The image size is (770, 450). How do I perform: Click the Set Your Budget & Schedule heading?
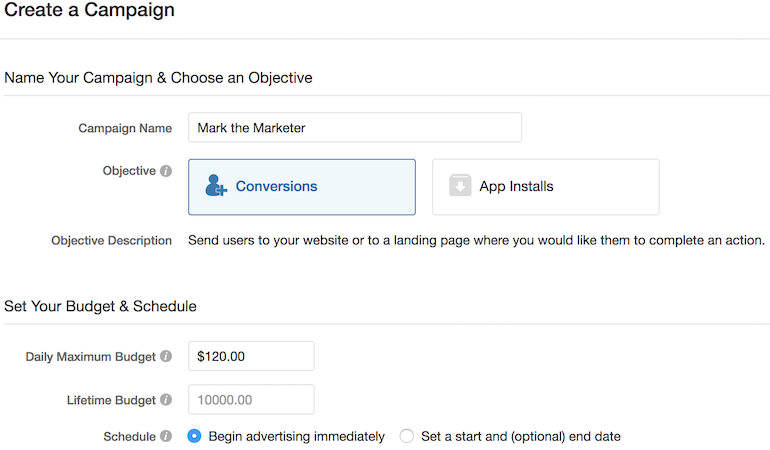click(x=100, y=306)
